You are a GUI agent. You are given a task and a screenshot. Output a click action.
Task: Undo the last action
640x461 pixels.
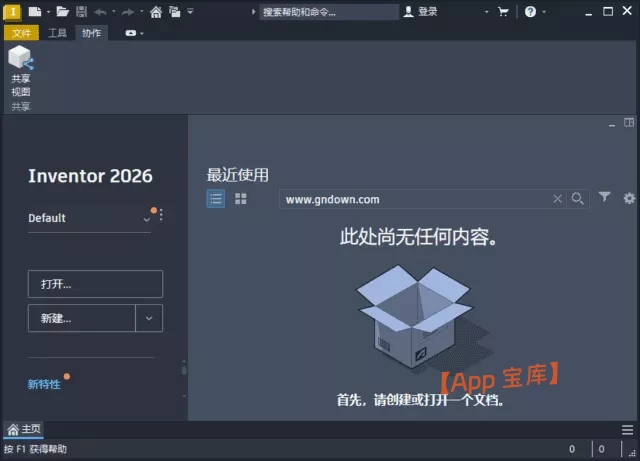100,12
